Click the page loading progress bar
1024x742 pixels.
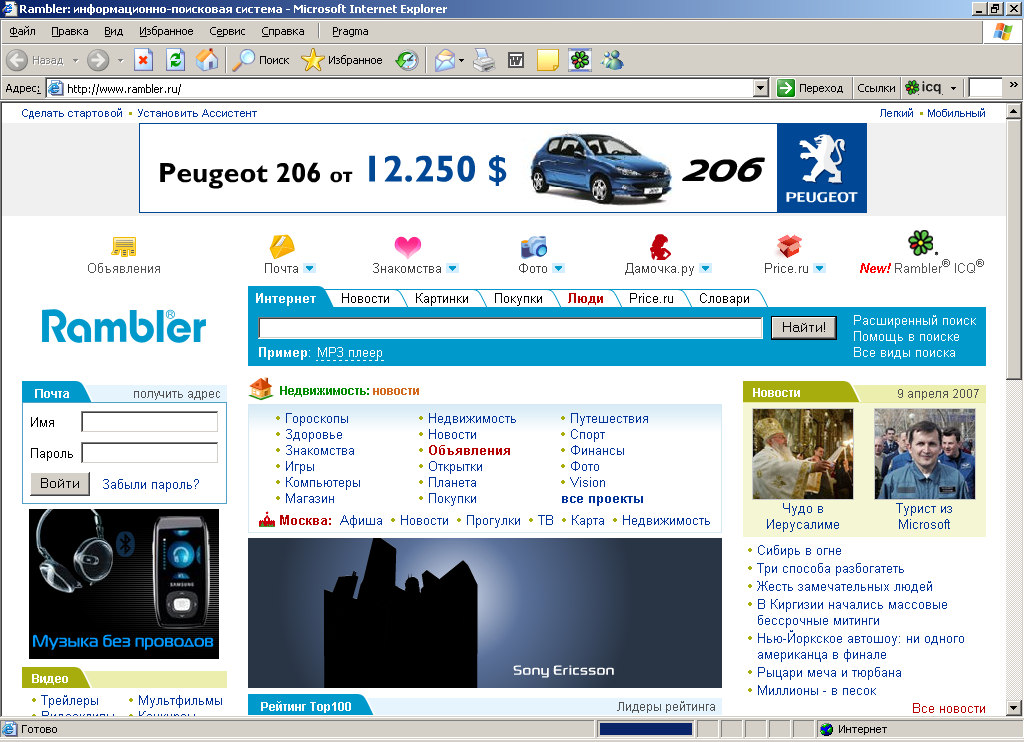point(645,729)
